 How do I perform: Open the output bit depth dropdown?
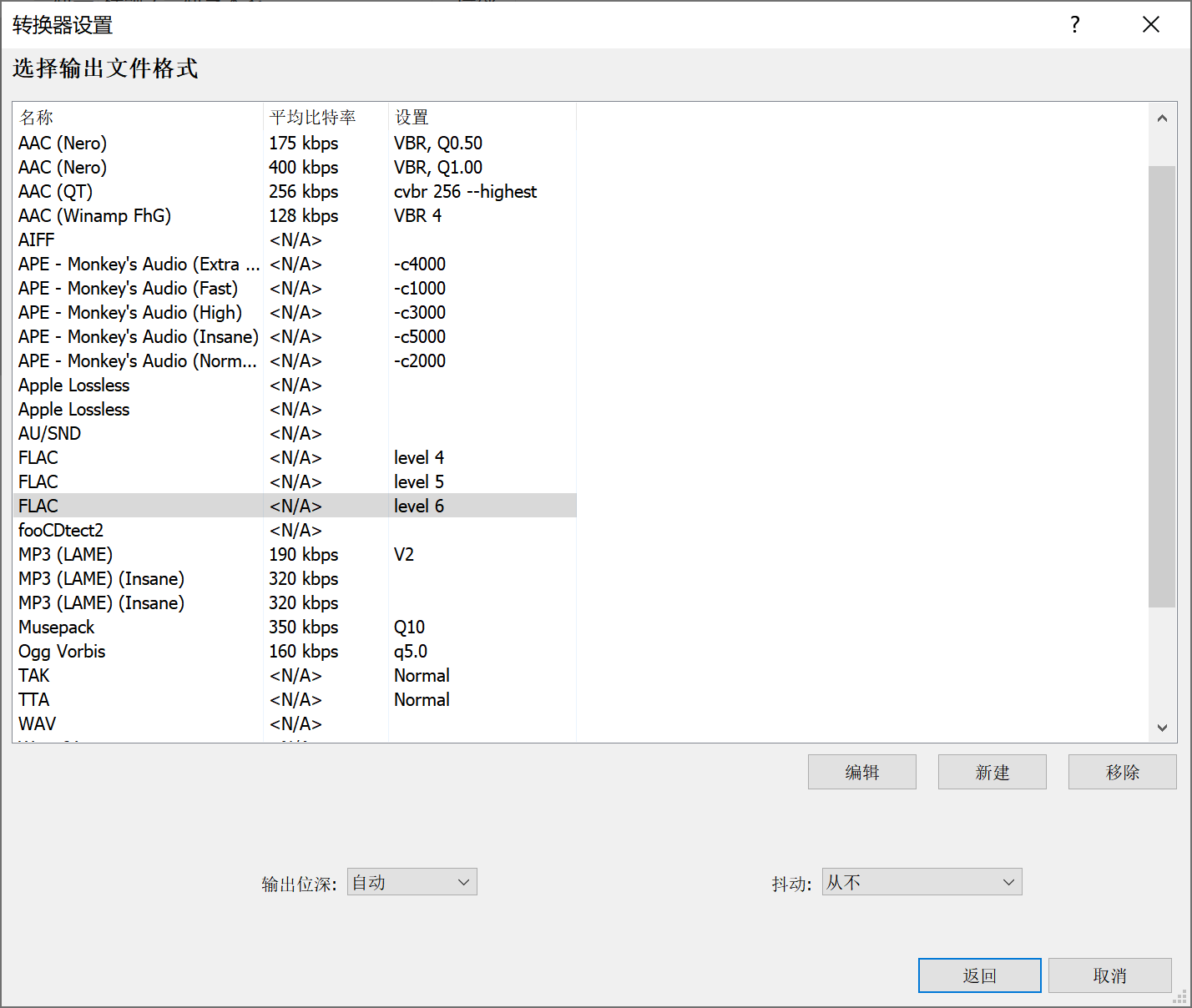click(412, 882)
